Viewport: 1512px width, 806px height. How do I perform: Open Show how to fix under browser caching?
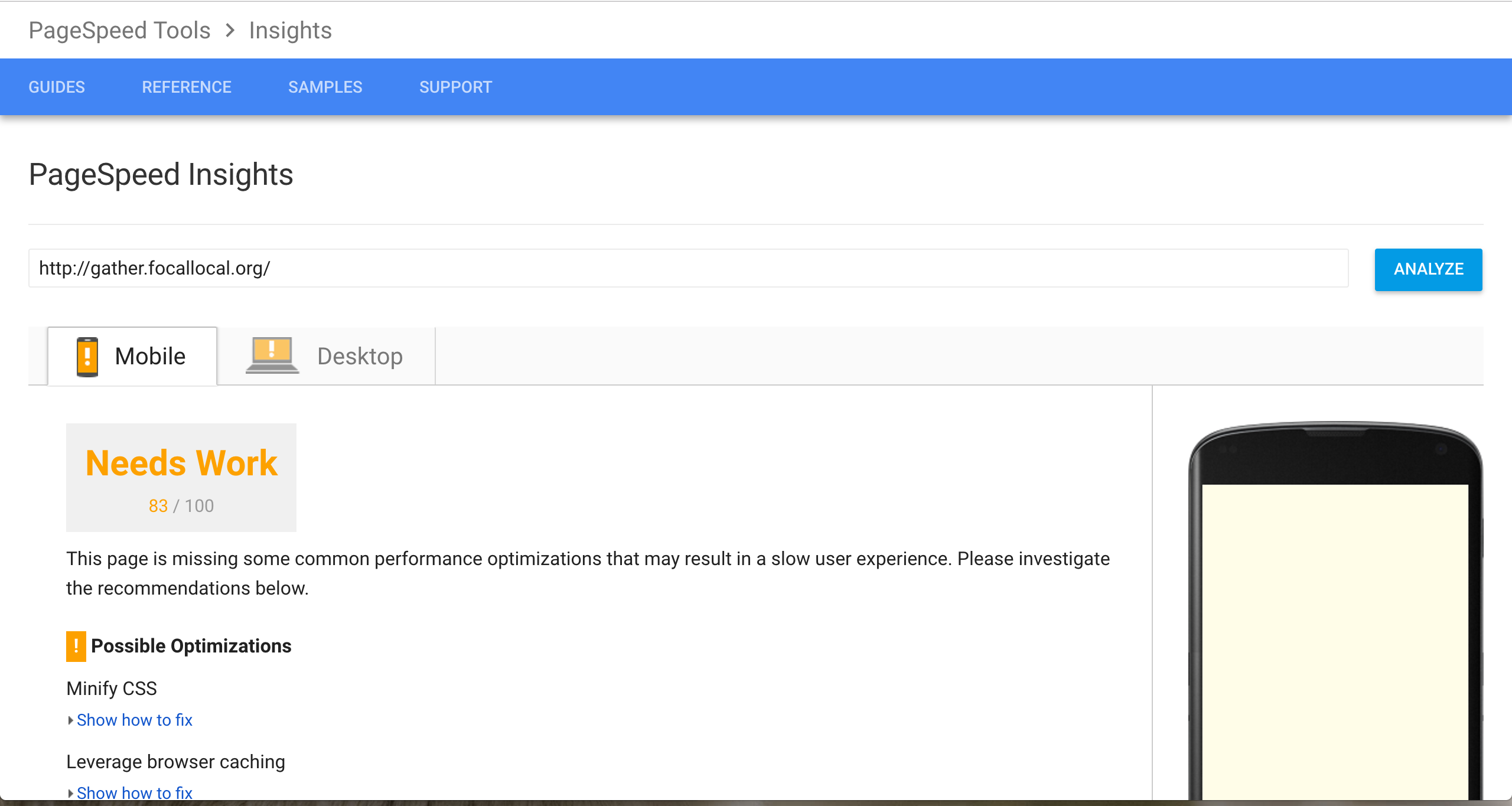135,793
